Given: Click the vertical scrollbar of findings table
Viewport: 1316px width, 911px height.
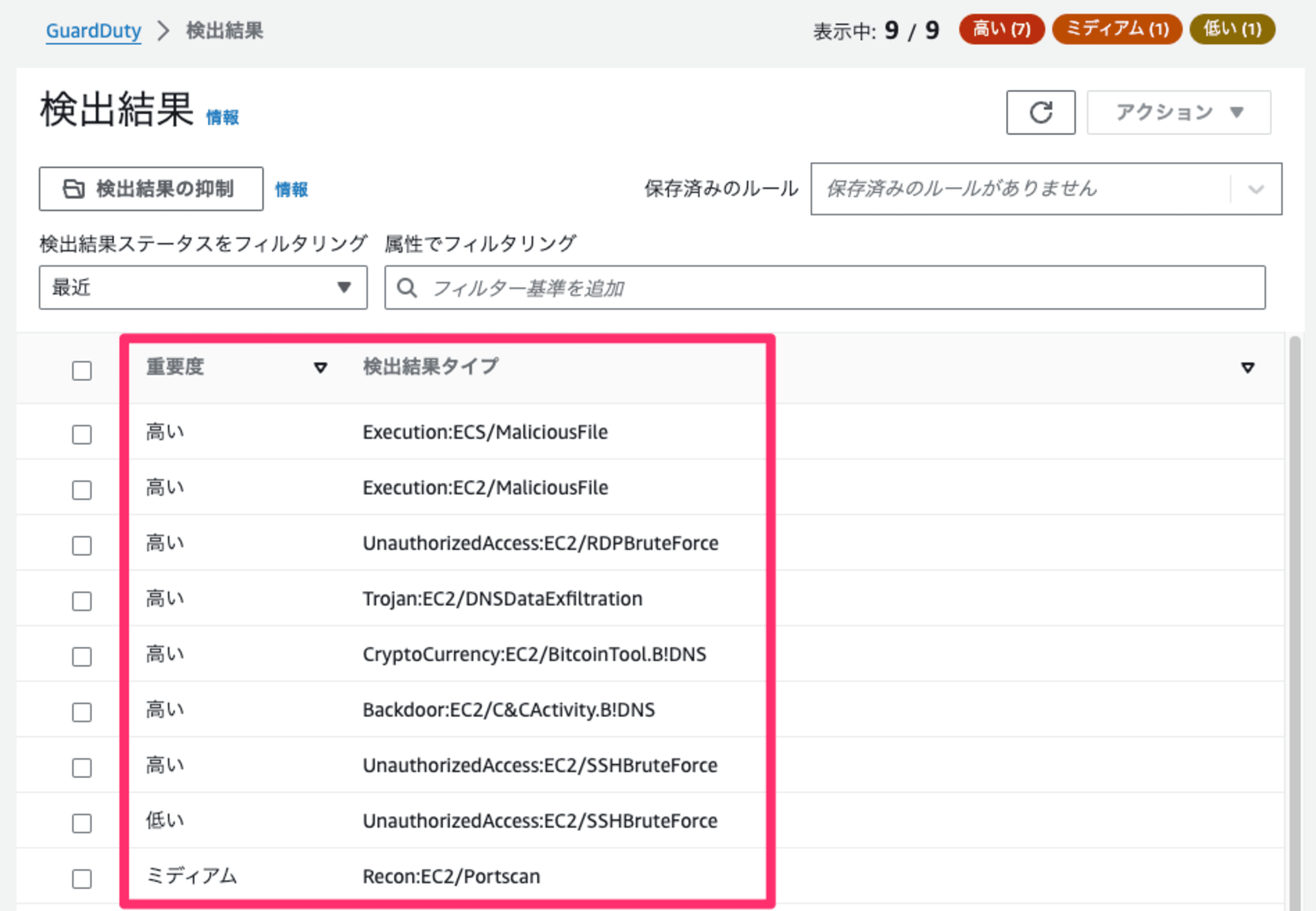Looking at the screenshot, I should point(1294,622).
